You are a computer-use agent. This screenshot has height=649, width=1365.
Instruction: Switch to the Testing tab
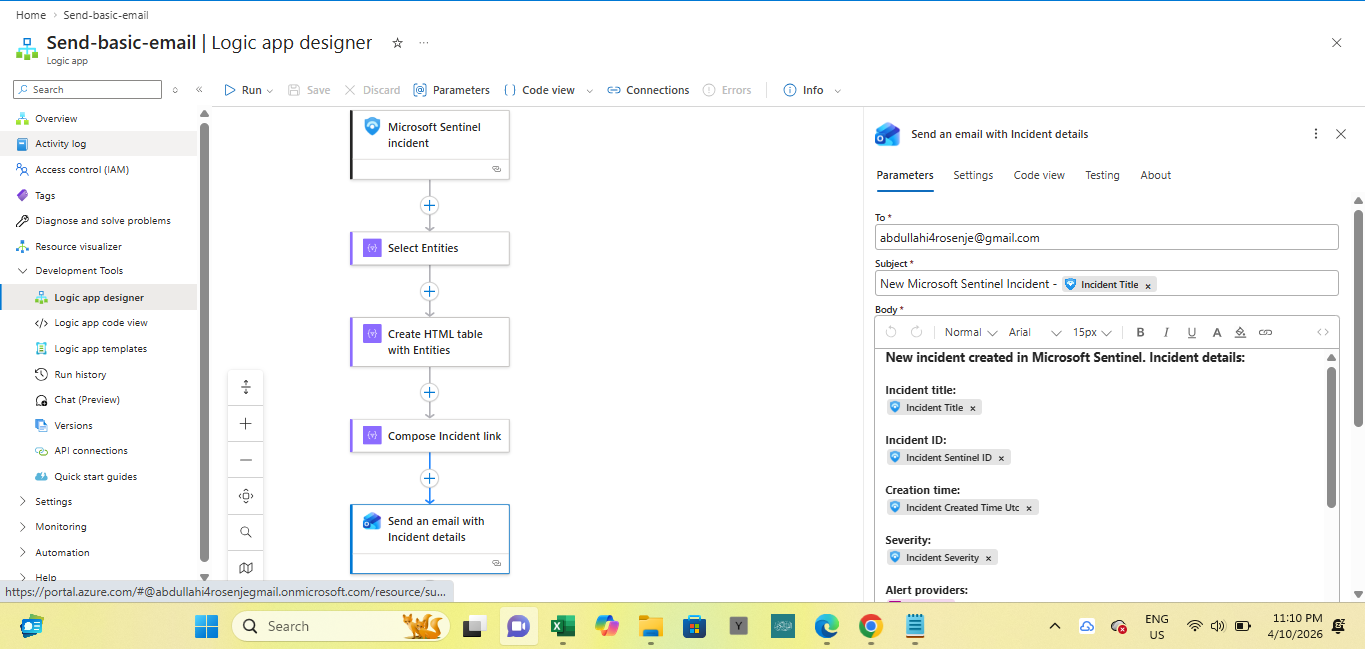coord(1102,175)
